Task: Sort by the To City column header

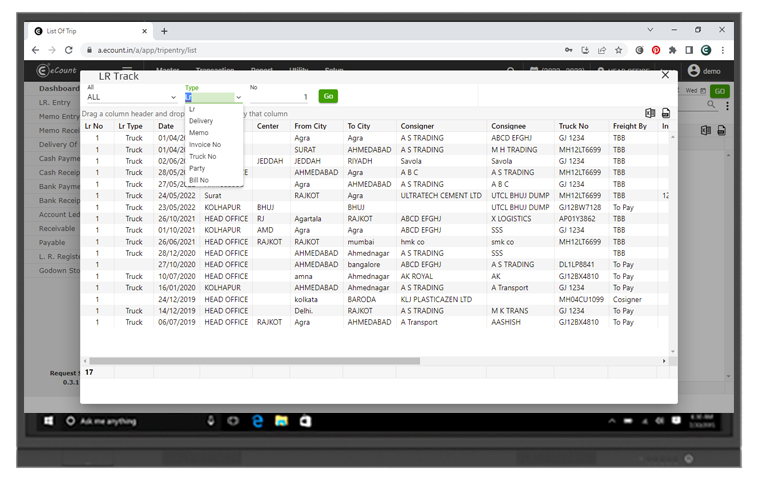Action: (359, 126)
